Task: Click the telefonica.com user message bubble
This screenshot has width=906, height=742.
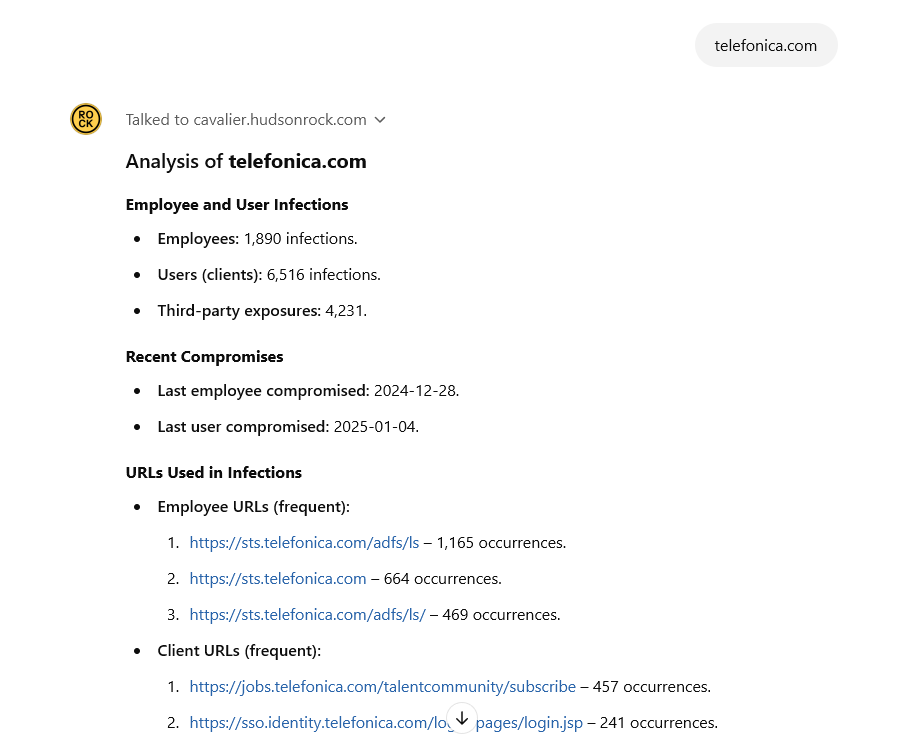Action: tap(766, 45)
